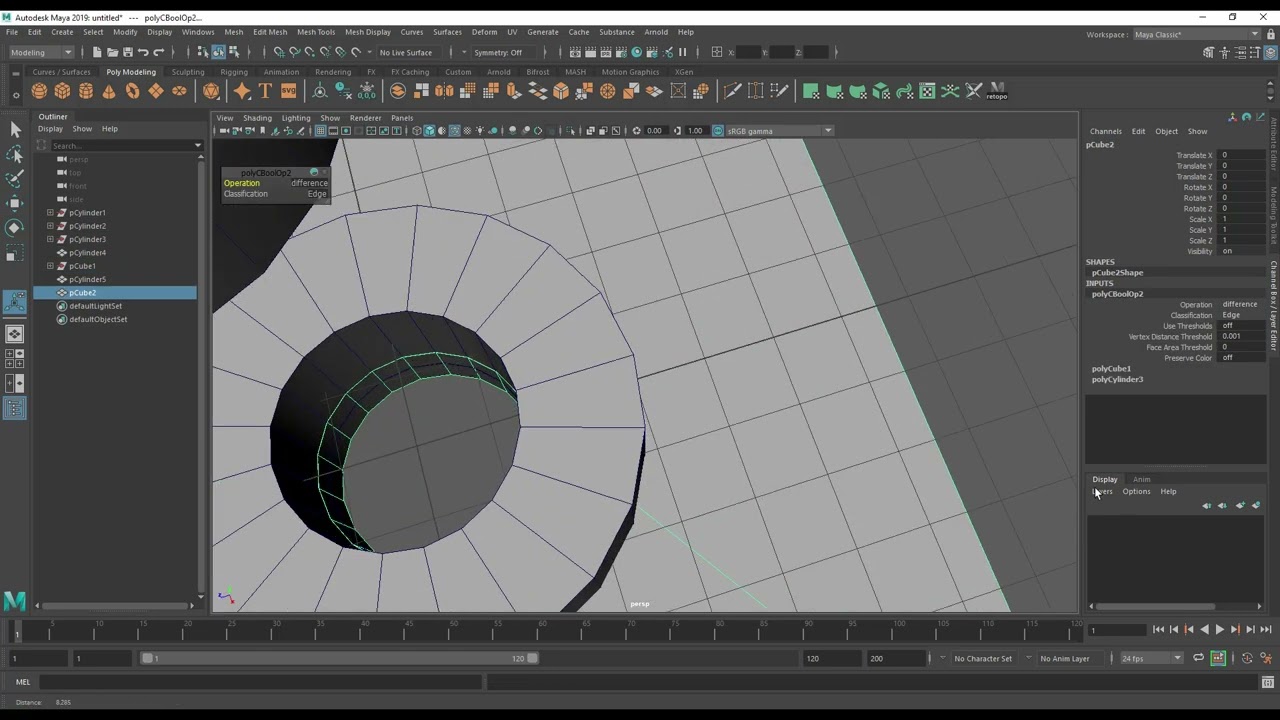Click the Outliner horizontal scrollbar
This screenshot has height=720, width=1280.
click(x=115, y=605)
